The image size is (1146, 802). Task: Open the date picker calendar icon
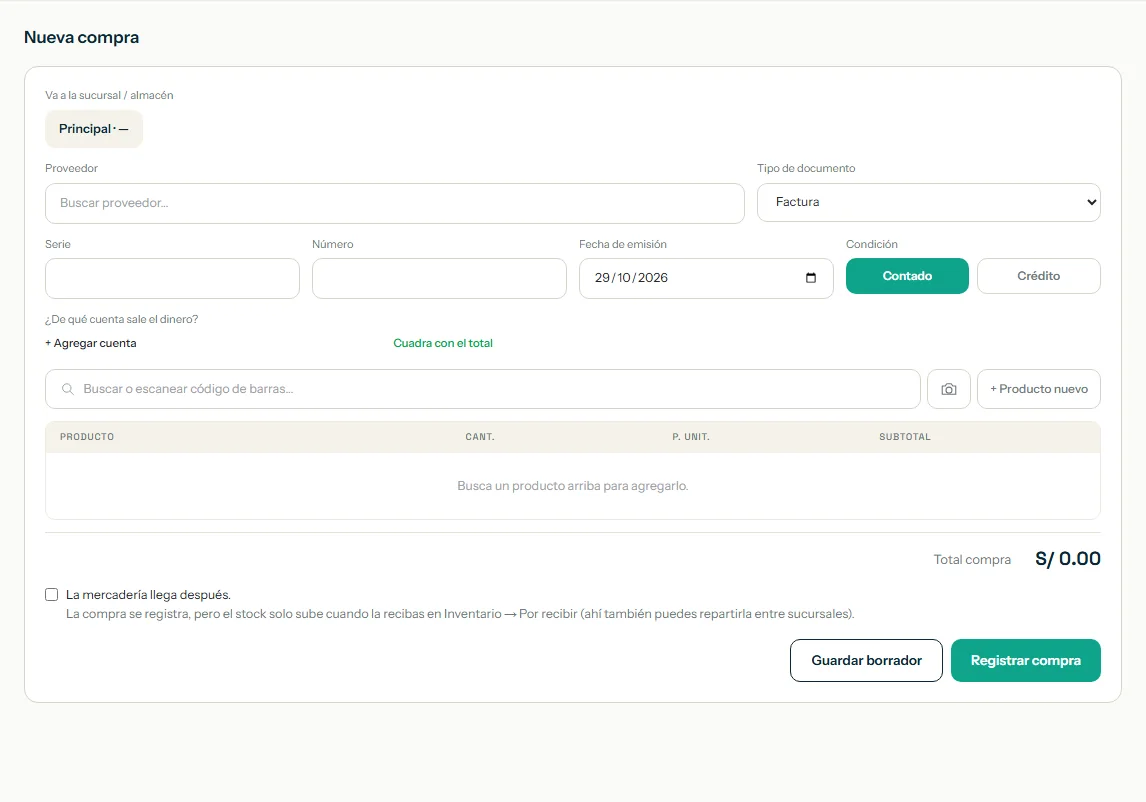coord(811,278)
